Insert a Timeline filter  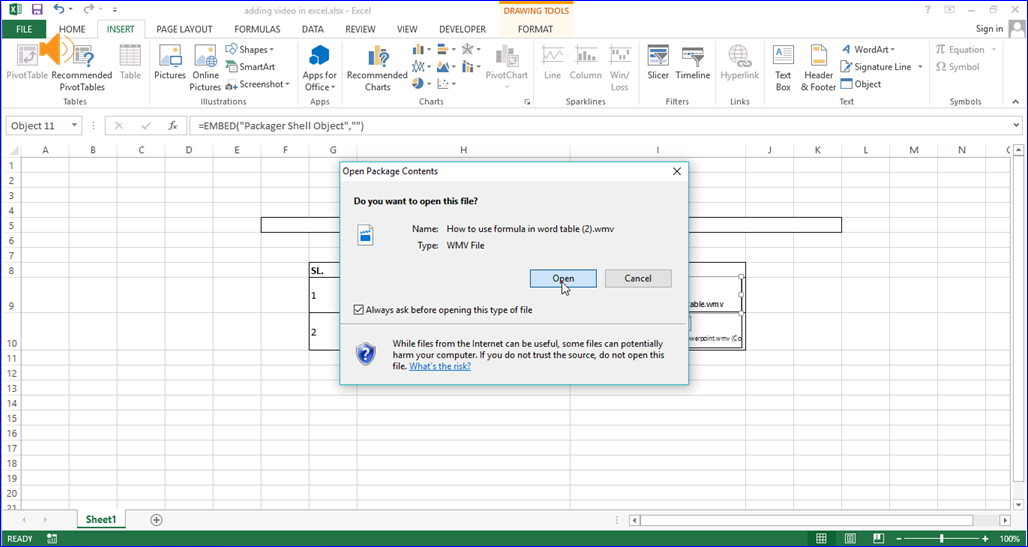click(693, 63)
